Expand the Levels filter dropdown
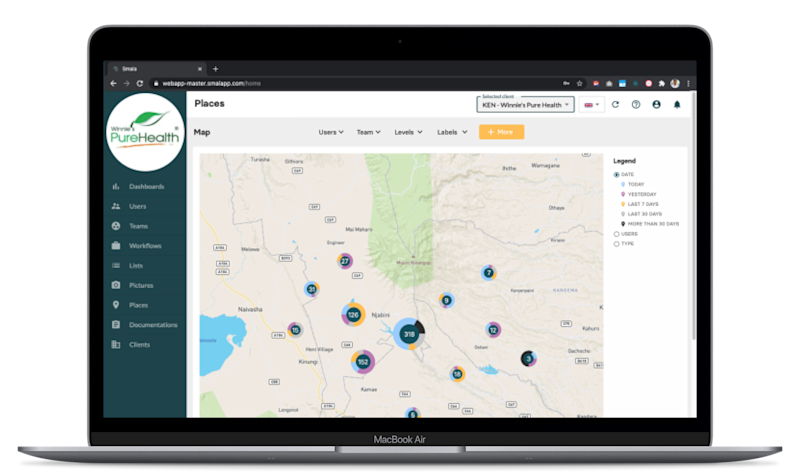The width and height of the screenshot is (800, 476). tap(408, 132)
